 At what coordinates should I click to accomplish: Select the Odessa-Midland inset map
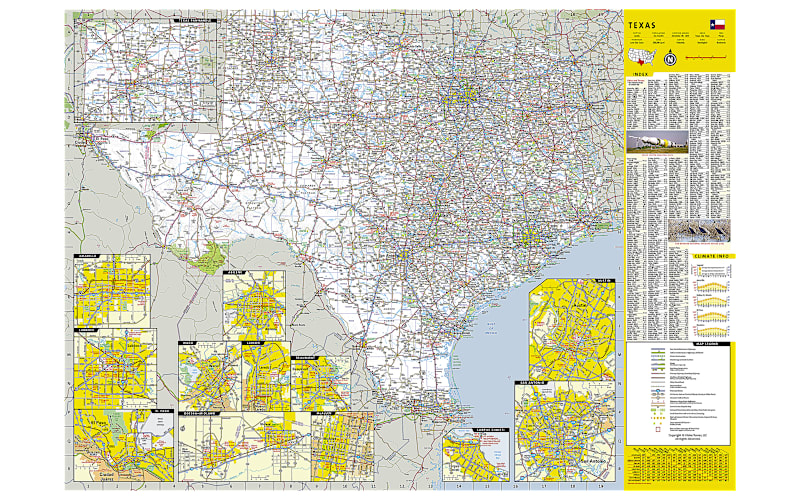click(x=244, y=446)
